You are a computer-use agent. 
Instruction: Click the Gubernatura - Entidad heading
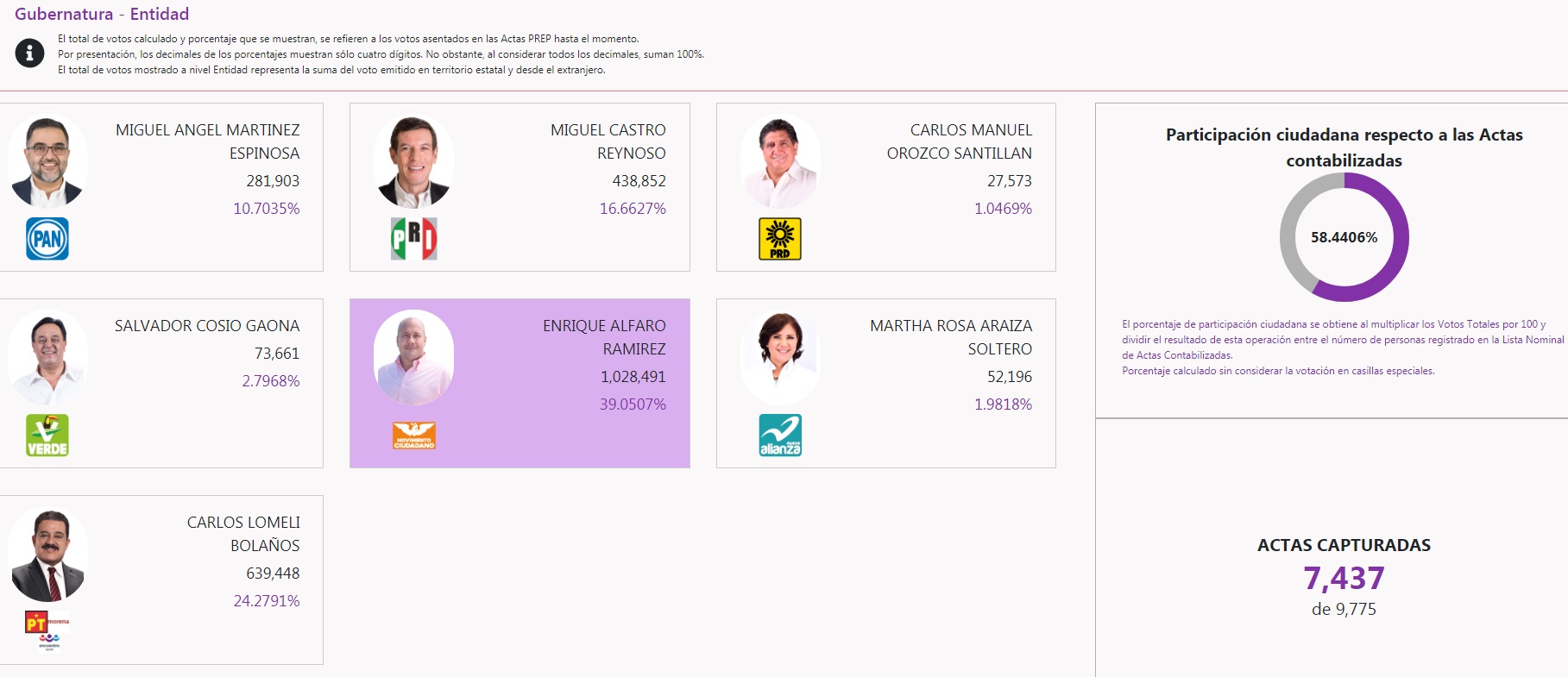102,14
